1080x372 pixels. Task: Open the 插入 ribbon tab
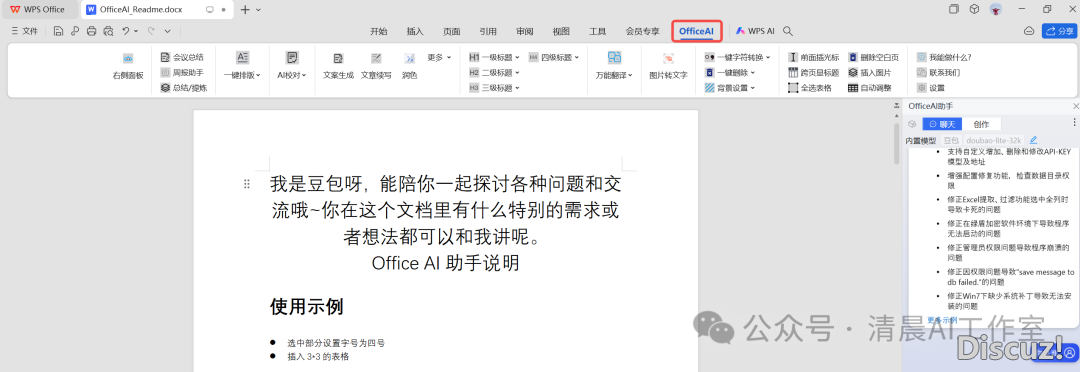415,31
